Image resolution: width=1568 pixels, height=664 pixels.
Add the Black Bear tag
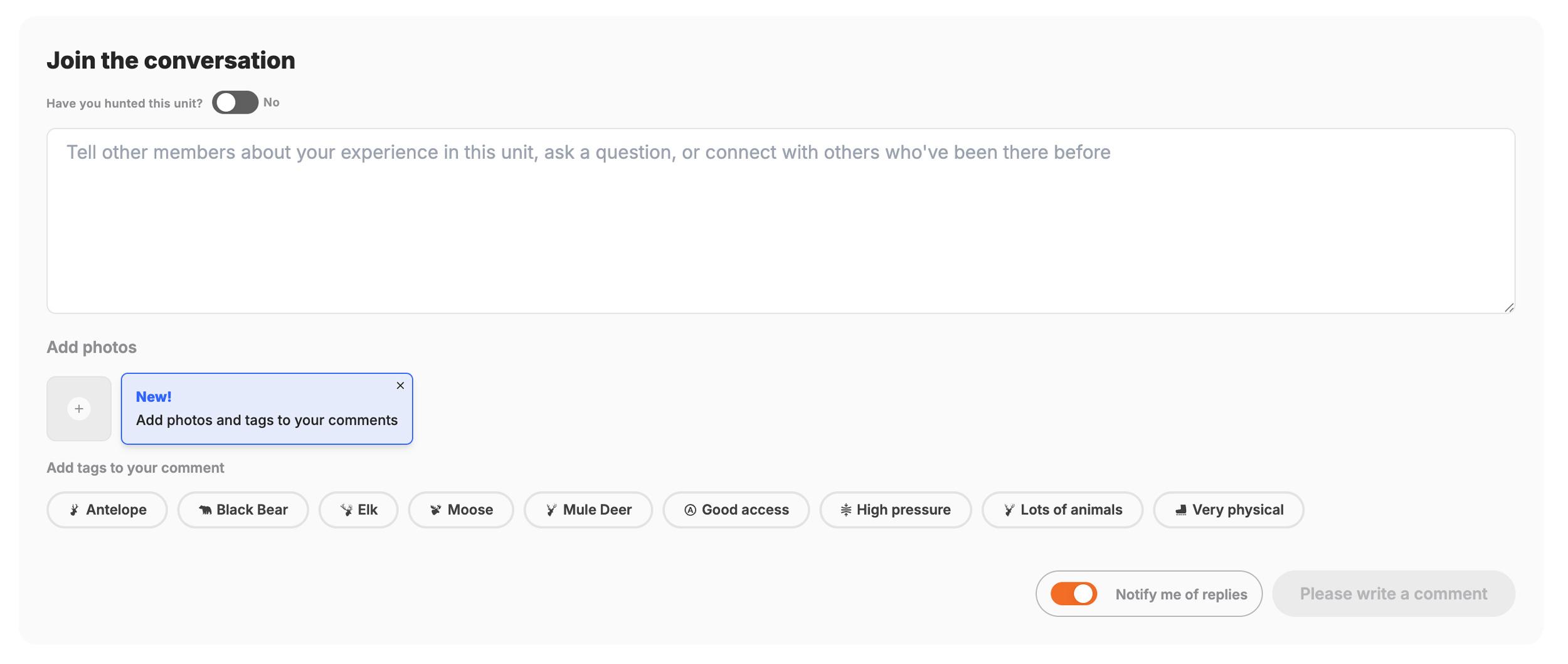click(243, 510)
